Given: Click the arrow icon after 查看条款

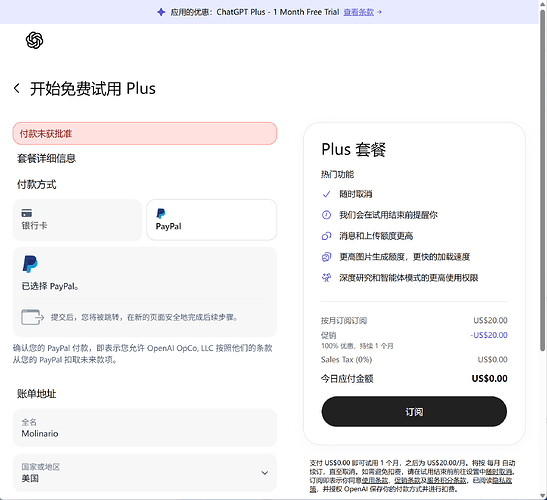Looking at the screenshot, I should click(379, 12).
